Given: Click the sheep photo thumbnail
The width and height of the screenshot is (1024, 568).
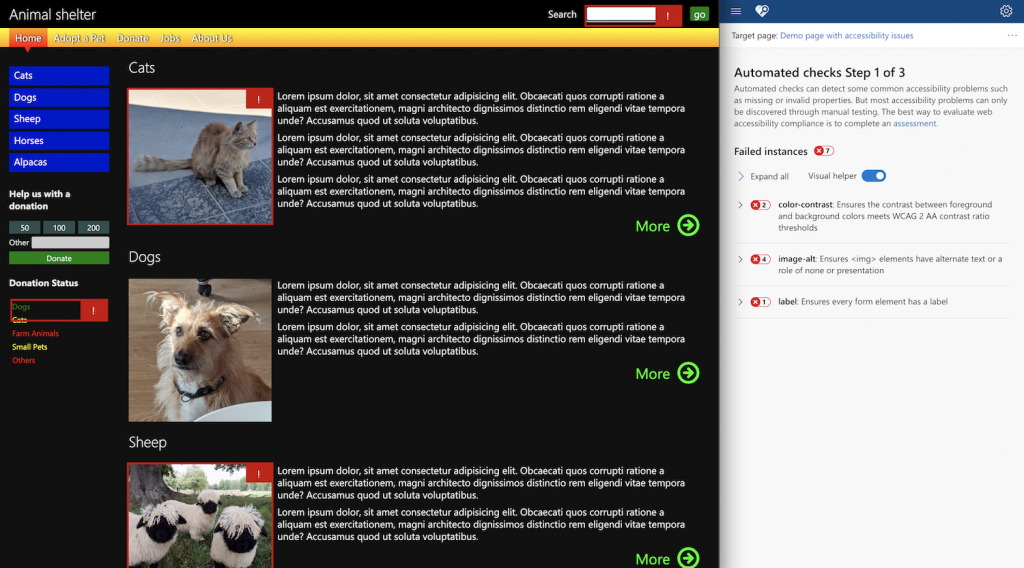Looking at the screenshot, I should coord(200,516).
